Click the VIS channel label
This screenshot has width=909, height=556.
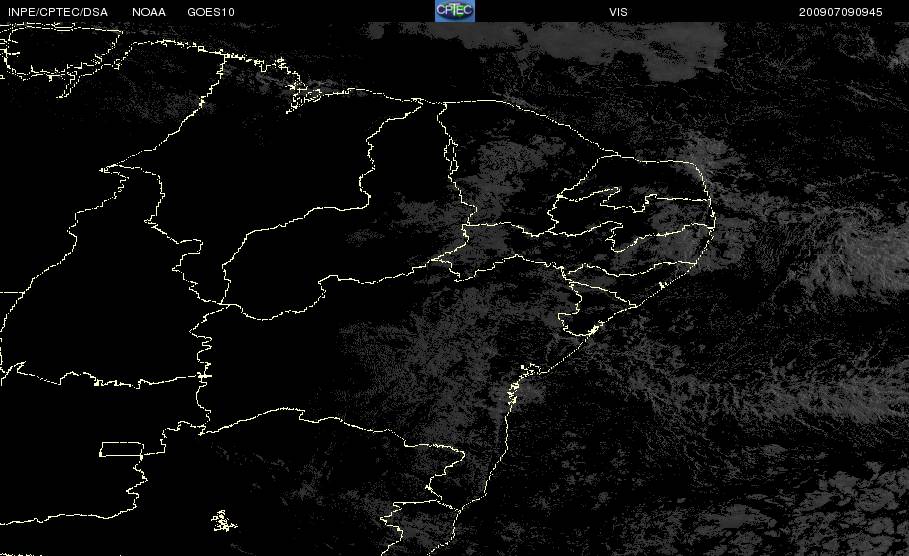coord(618,12)
